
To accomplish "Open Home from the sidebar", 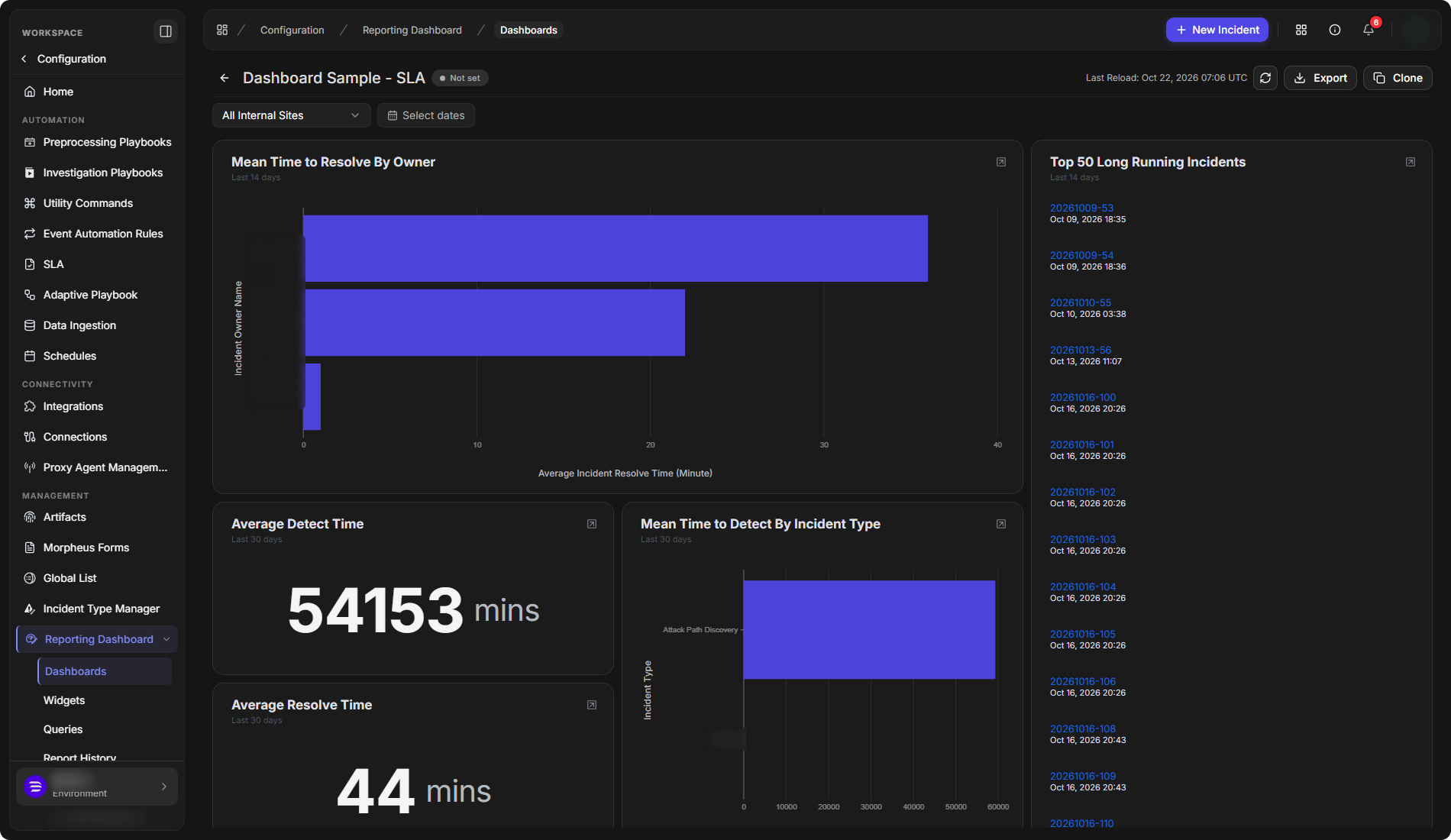I will pyautogui.click(x=97, y=92).
